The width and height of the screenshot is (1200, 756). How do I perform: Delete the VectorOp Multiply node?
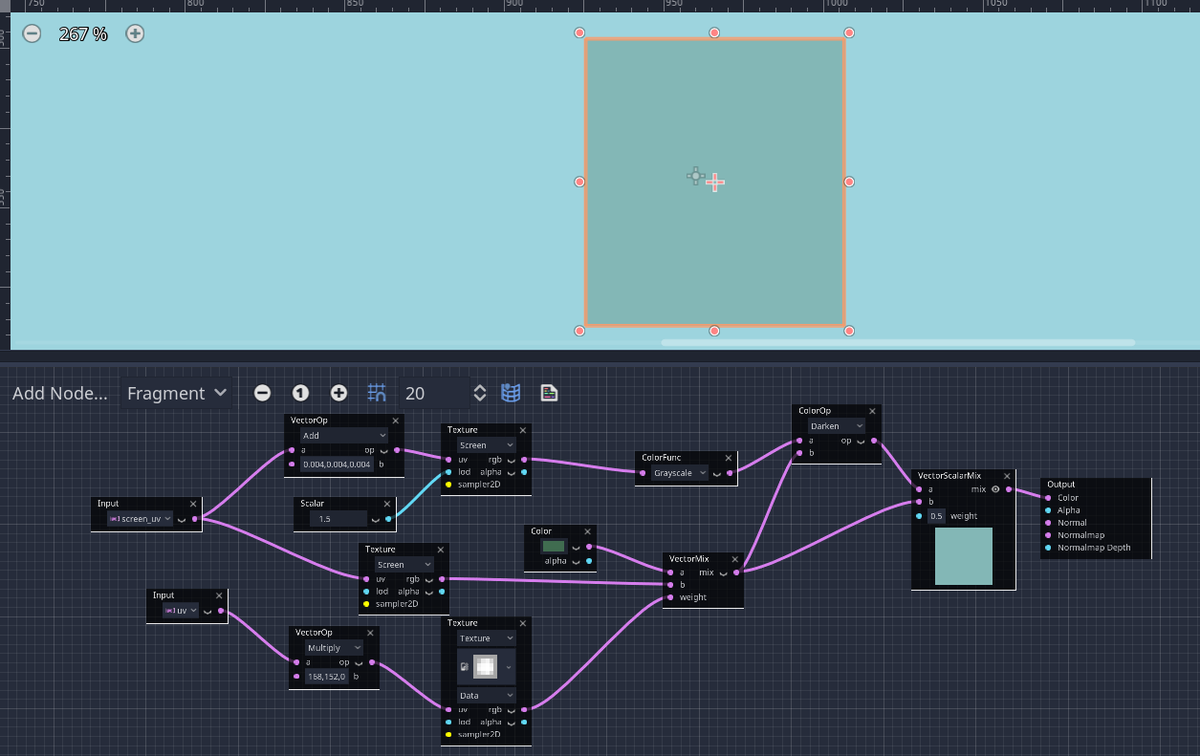[x=371, y=633]
